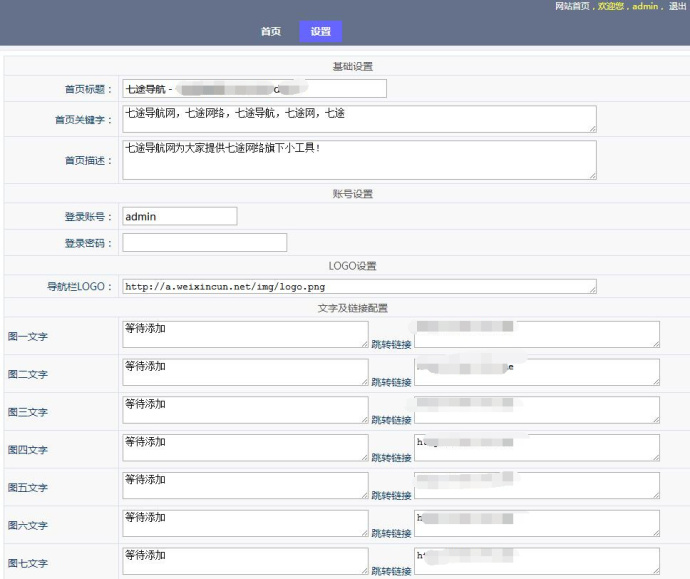Grab resize handle of 首页关键字 textarea
The height and width of the screenshot is (579, 690).
[x=593, y=129]
